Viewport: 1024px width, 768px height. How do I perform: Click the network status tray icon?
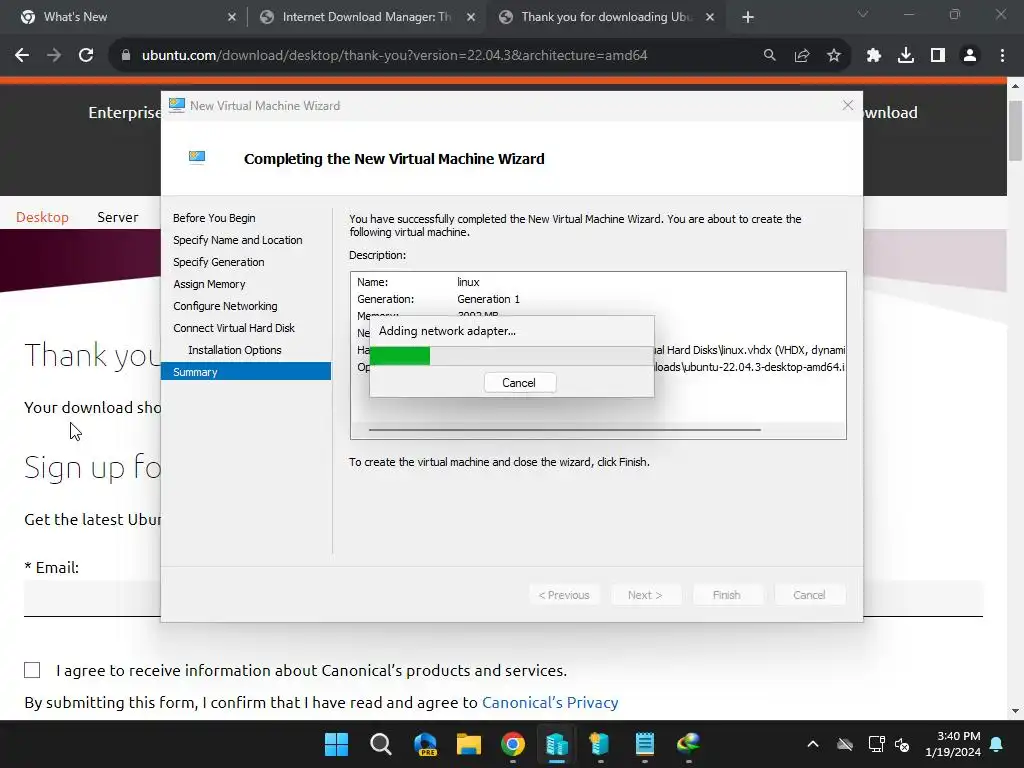point(876,744)
